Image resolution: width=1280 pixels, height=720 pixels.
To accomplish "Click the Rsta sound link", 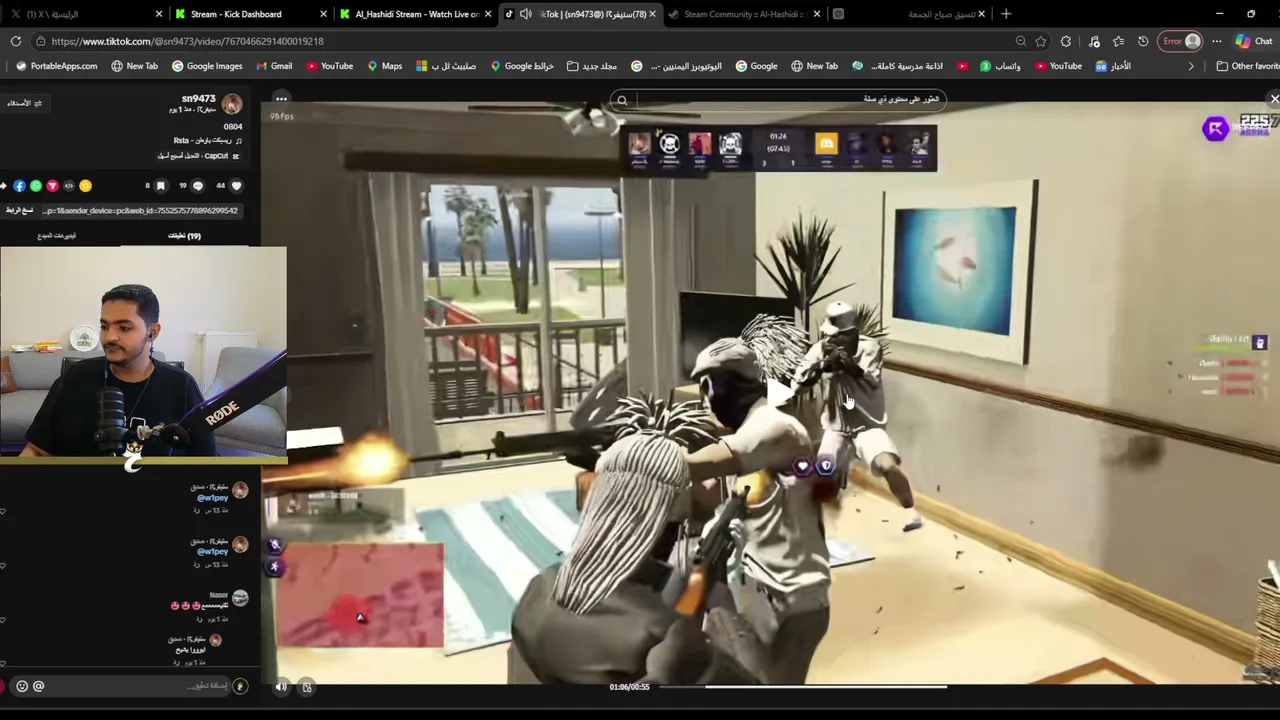I will [207, 141].
